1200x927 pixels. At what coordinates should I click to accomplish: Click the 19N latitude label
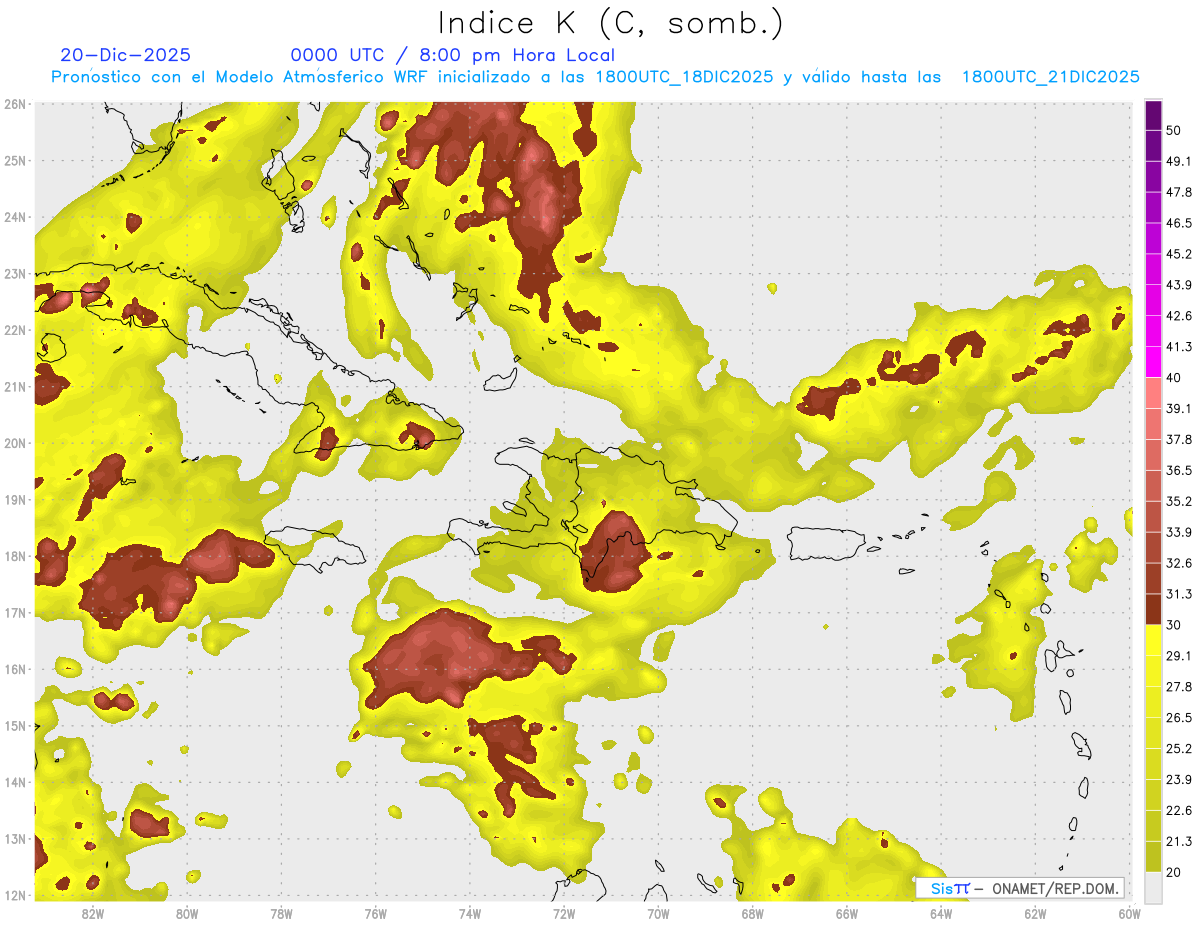point(14,499)
